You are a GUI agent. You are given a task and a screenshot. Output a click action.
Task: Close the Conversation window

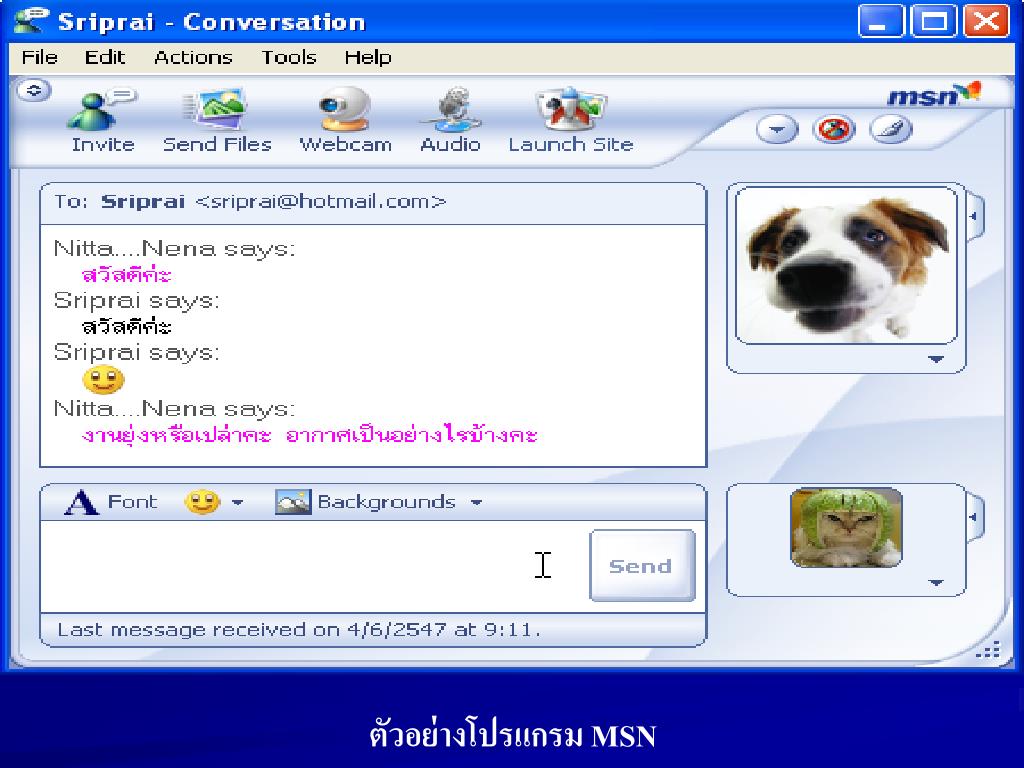point(986,22)
